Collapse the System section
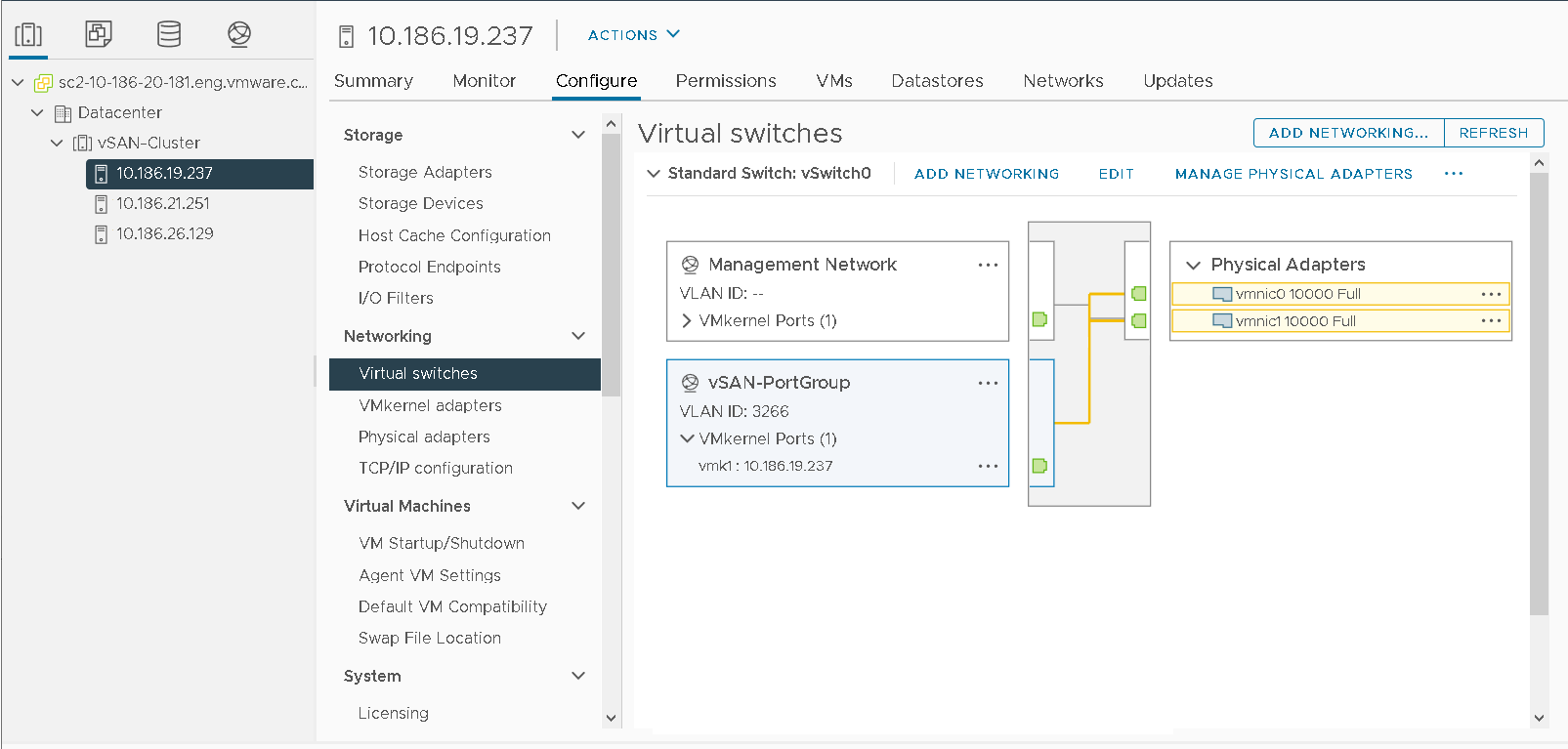 (x=578, y=676)
